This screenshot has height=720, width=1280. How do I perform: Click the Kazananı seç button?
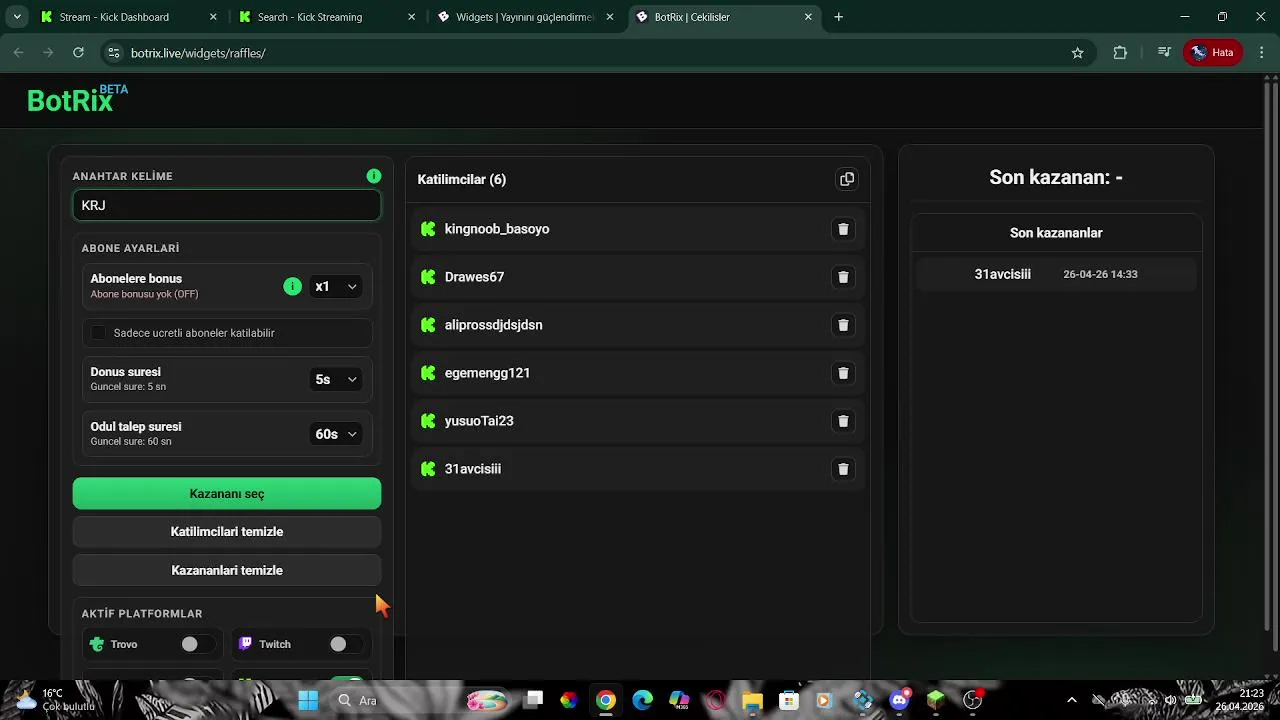tap(227, 494)
